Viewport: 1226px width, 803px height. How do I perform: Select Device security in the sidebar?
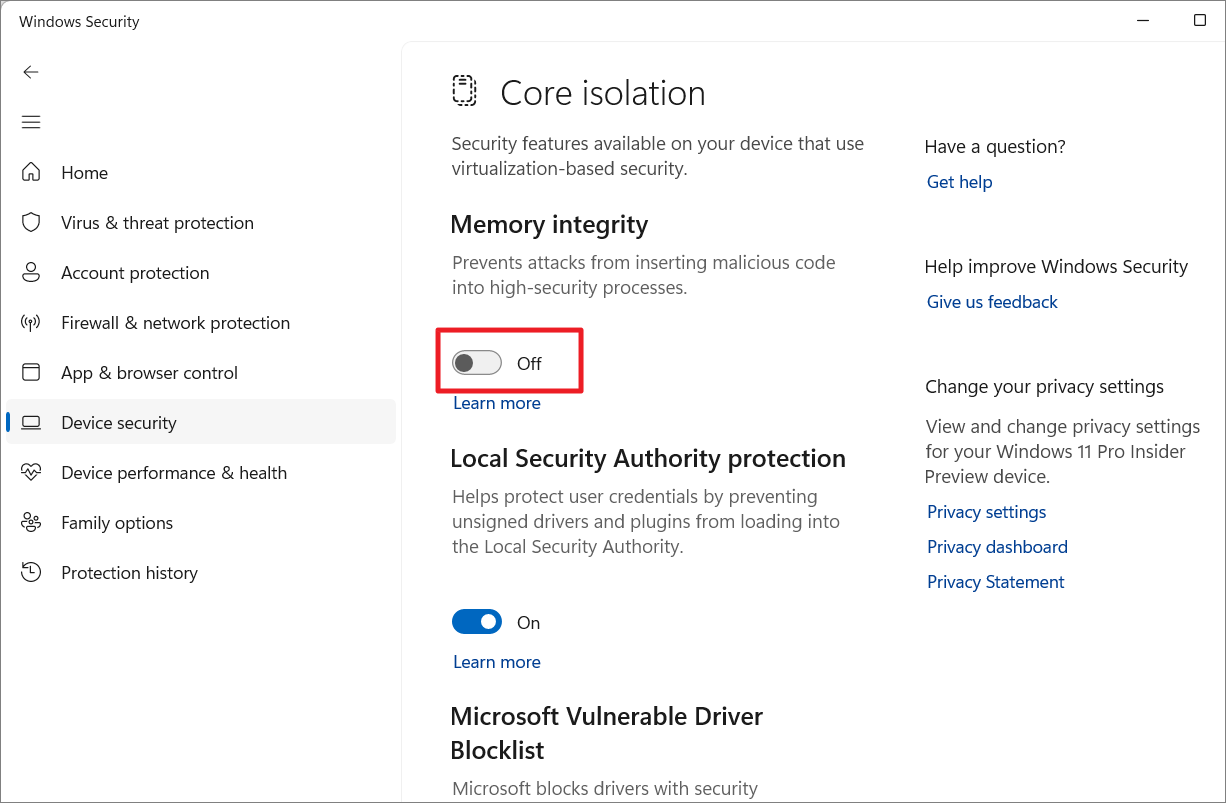(119, 423)
